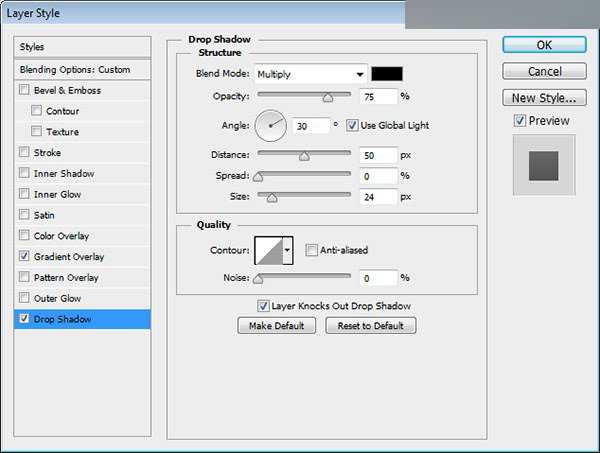
Task: Uncheck Use Global Light
Action: (x=351, y=125)
